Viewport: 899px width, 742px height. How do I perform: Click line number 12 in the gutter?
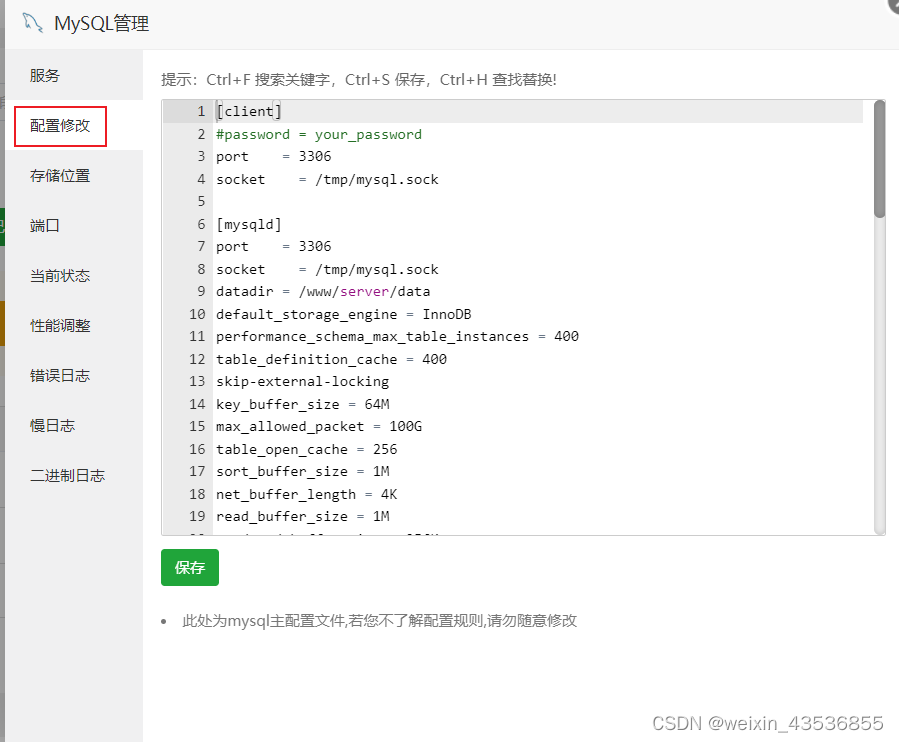tap(197, 359)
